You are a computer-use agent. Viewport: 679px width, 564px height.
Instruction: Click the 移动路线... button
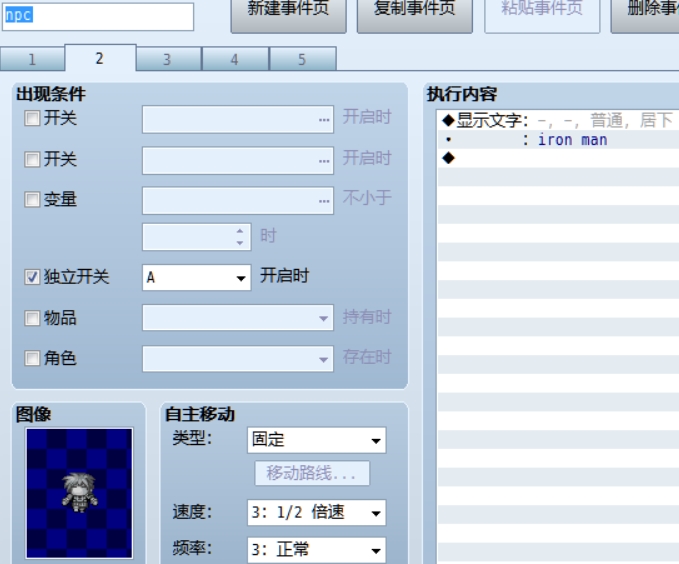click(312, 473)
